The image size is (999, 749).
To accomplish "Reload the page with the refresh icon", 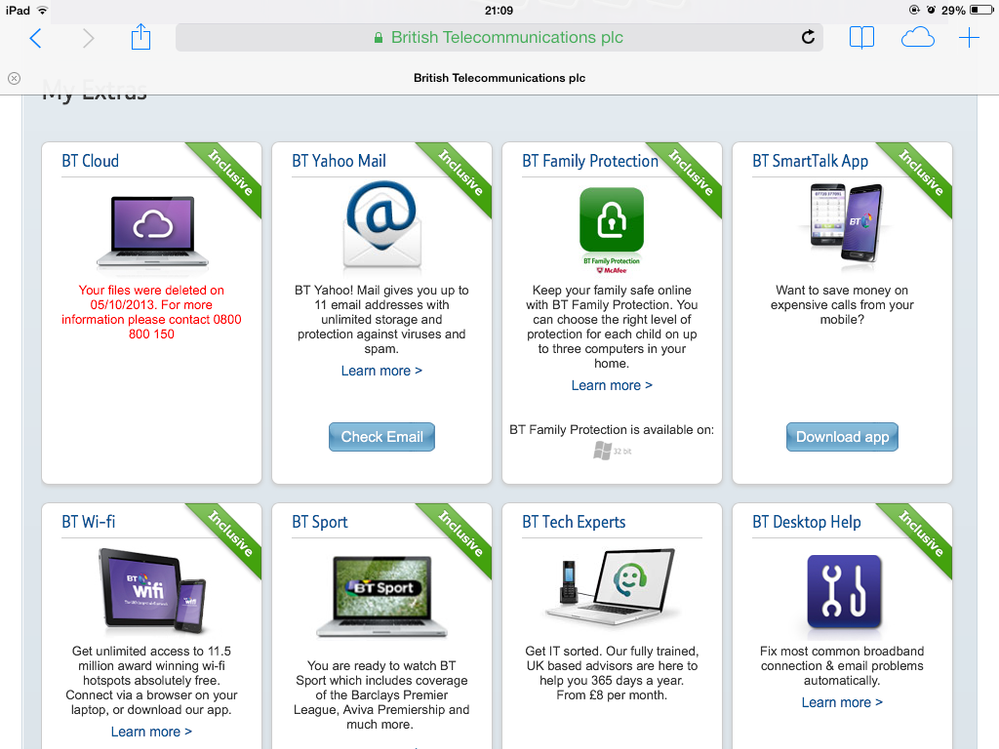I will click(x=808, y=37).
